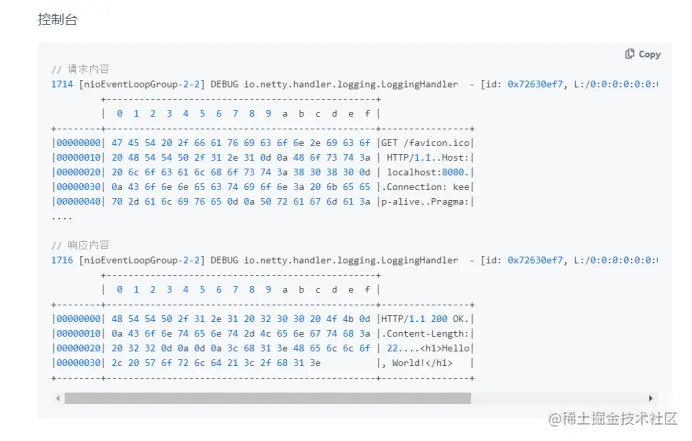
Task: Click ', World!</h1>' decoded text
Action: tap(418, 362)
